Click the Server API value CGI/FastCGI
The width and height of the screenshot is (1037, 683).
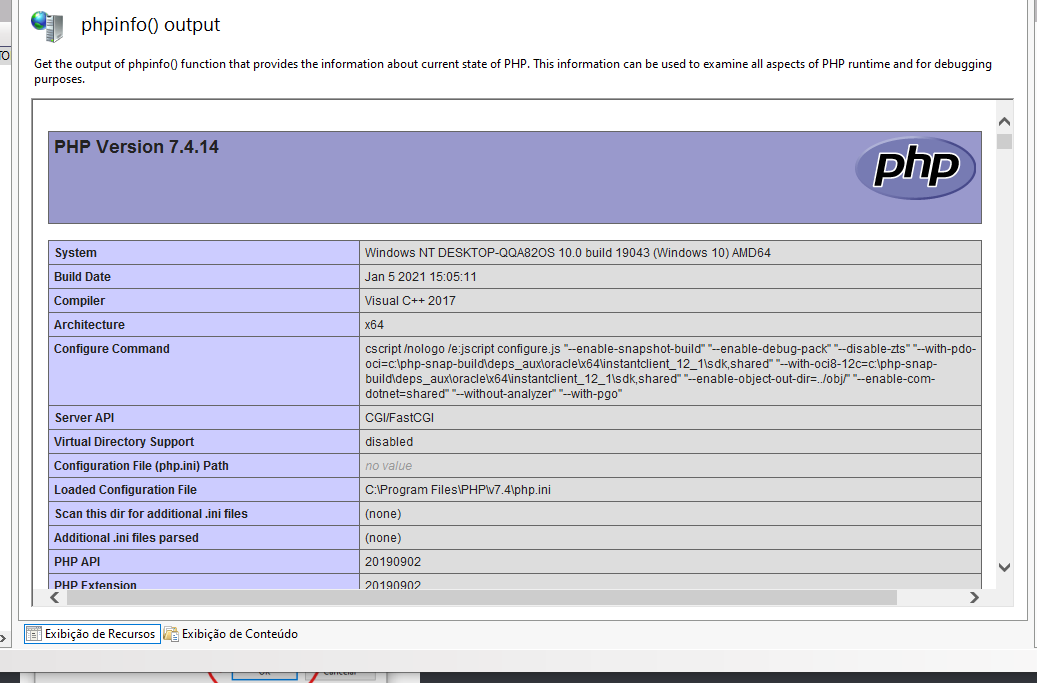[399, 418]
